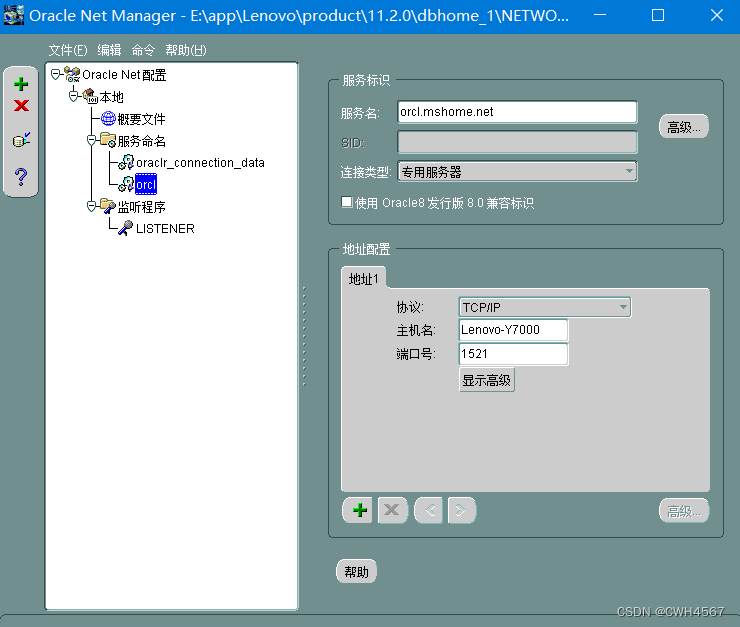Open the 编辑 menu
740x627 pixels.
pos(109,50)
